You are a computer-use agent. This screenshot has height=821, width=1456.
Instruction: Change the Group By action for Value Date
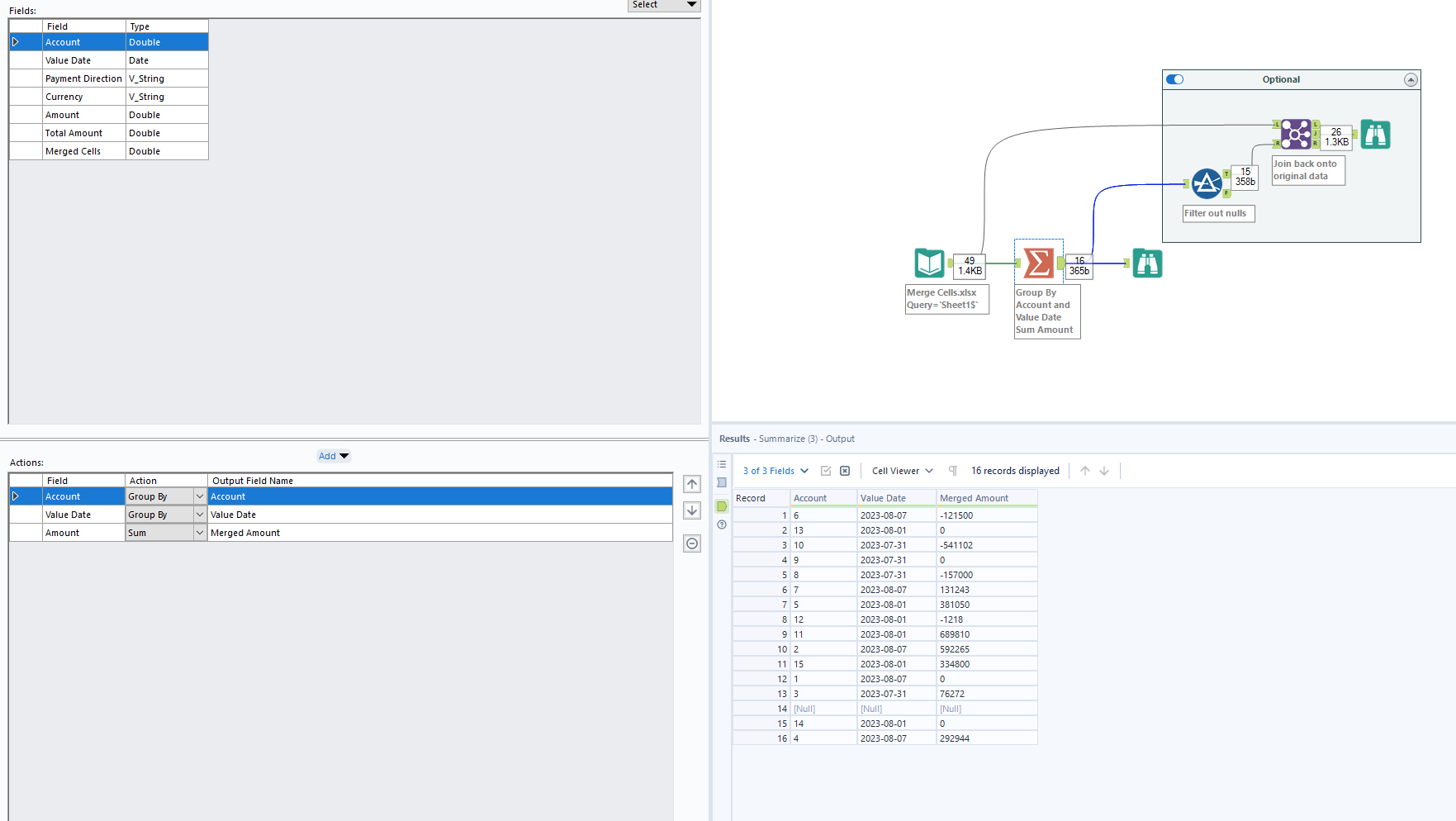pyautogui.click(x=199, y=514)
